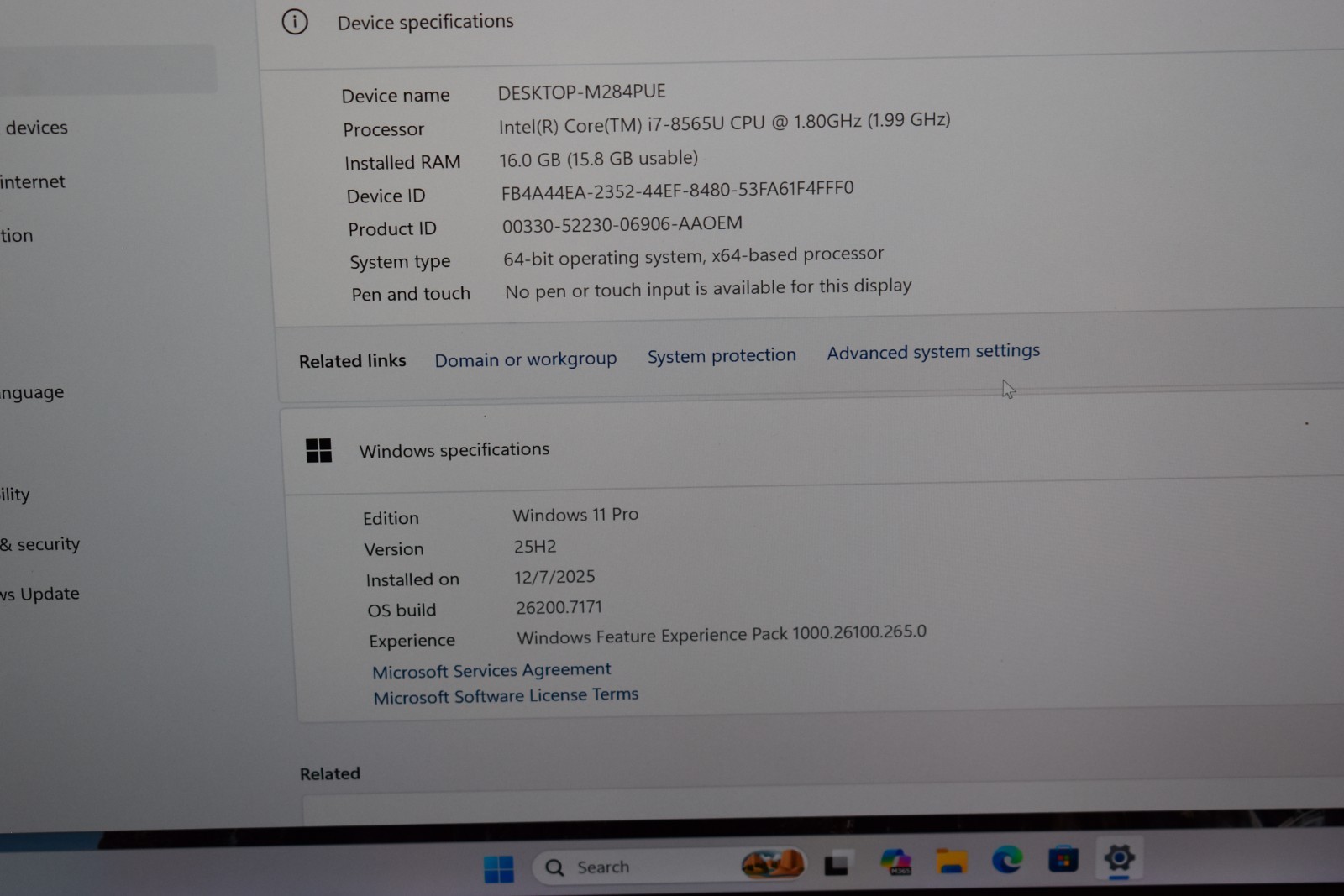Launch Microsoft Edge from the taskbar
Image resolution: width=1344 pixels, height=896 pixels.
pyautogui.click(x=1007, y=859)
